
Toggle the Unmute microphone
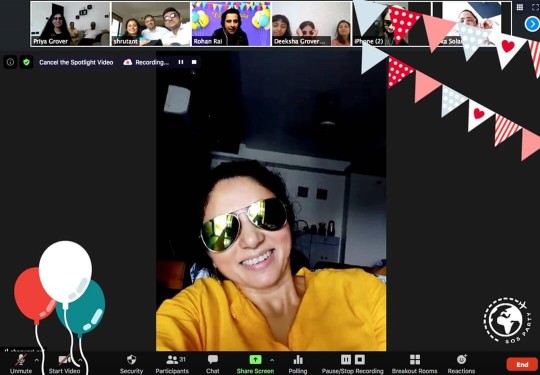(21, 360)
